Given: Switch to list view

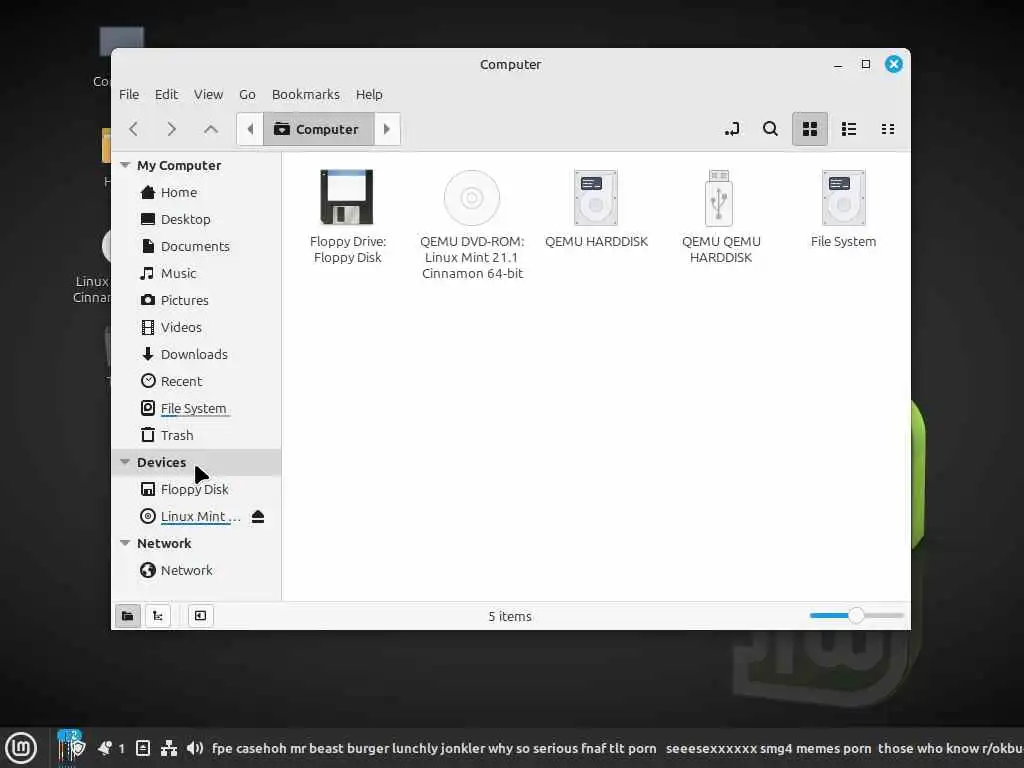Looking at the screenshot, I should (x=849, y=129).
